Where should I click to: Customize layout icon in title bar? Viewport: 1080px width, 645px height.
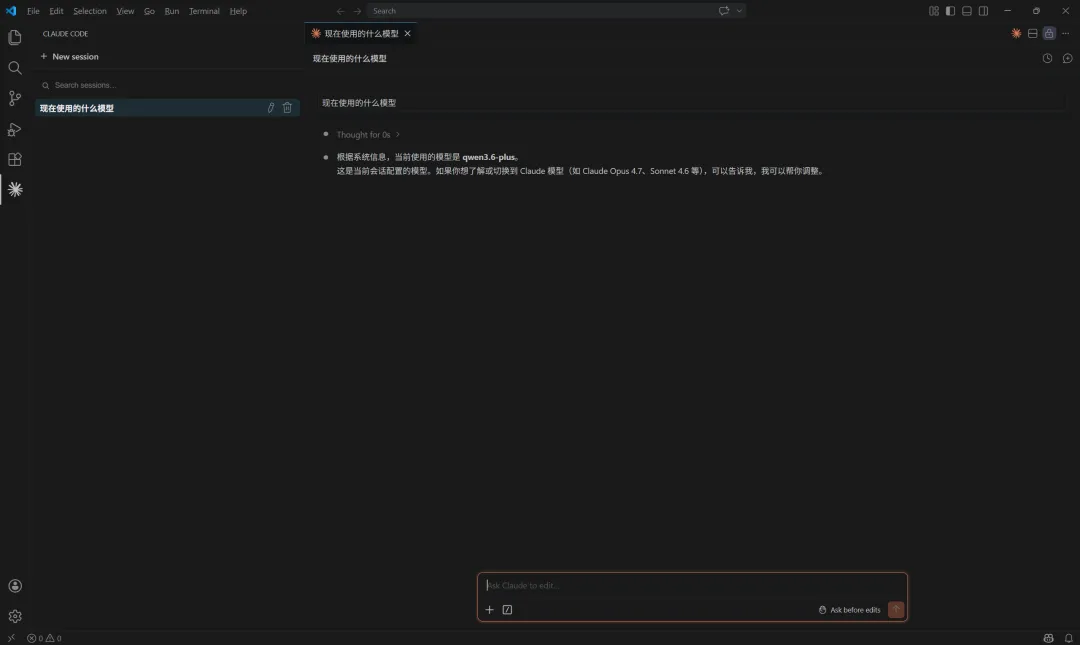(933, 11)
